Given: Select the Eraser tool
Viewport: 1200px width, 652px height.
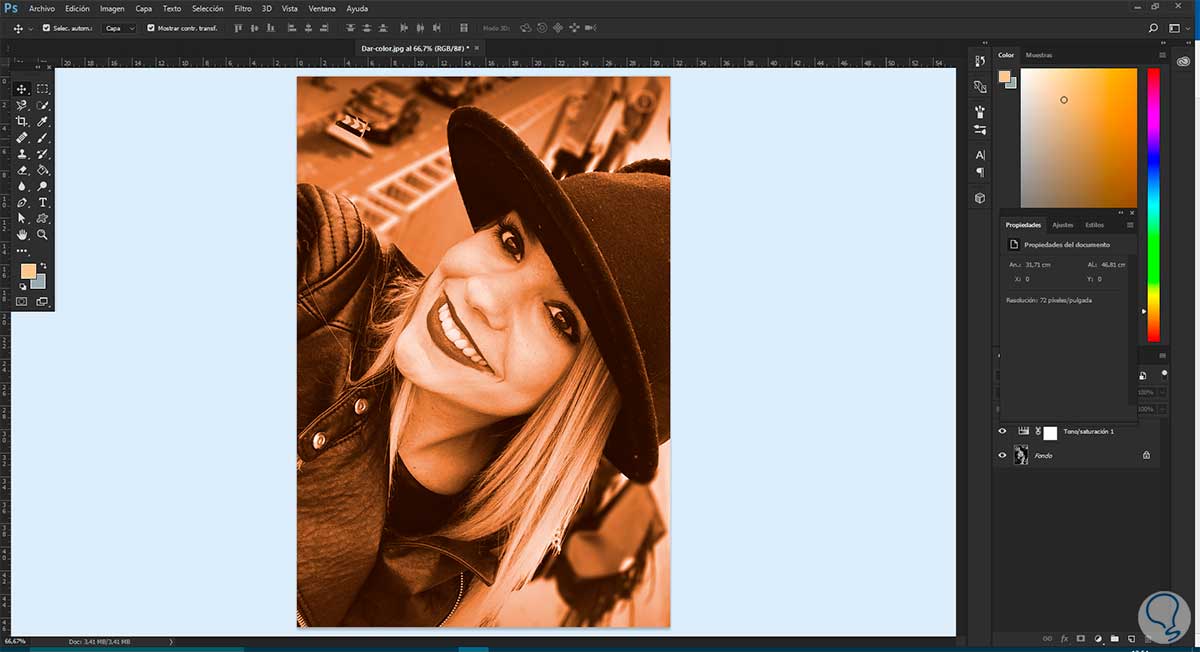Looking at the screenshot, I should [22, 170].
